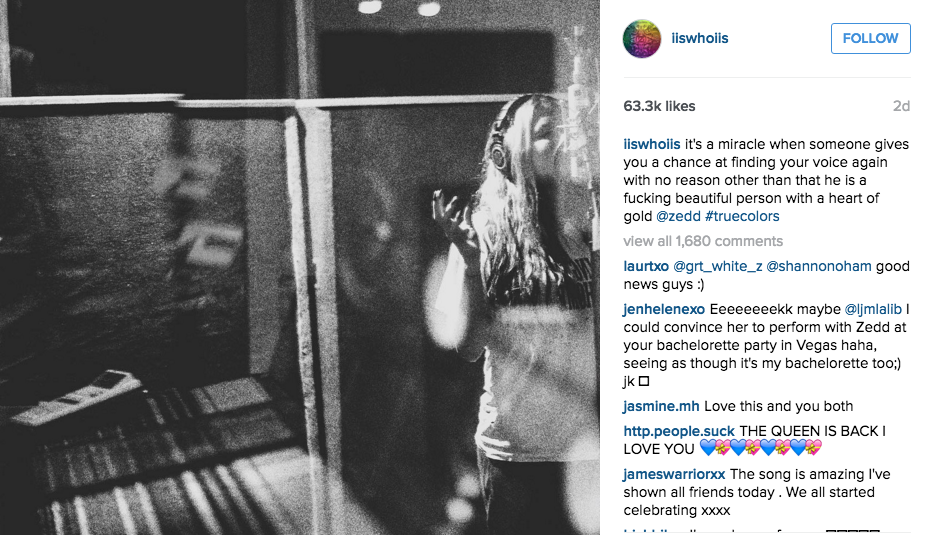Click the 63.3k likes count
The width and height of the screenshot is (933, 535).
[x=659, y=106]
